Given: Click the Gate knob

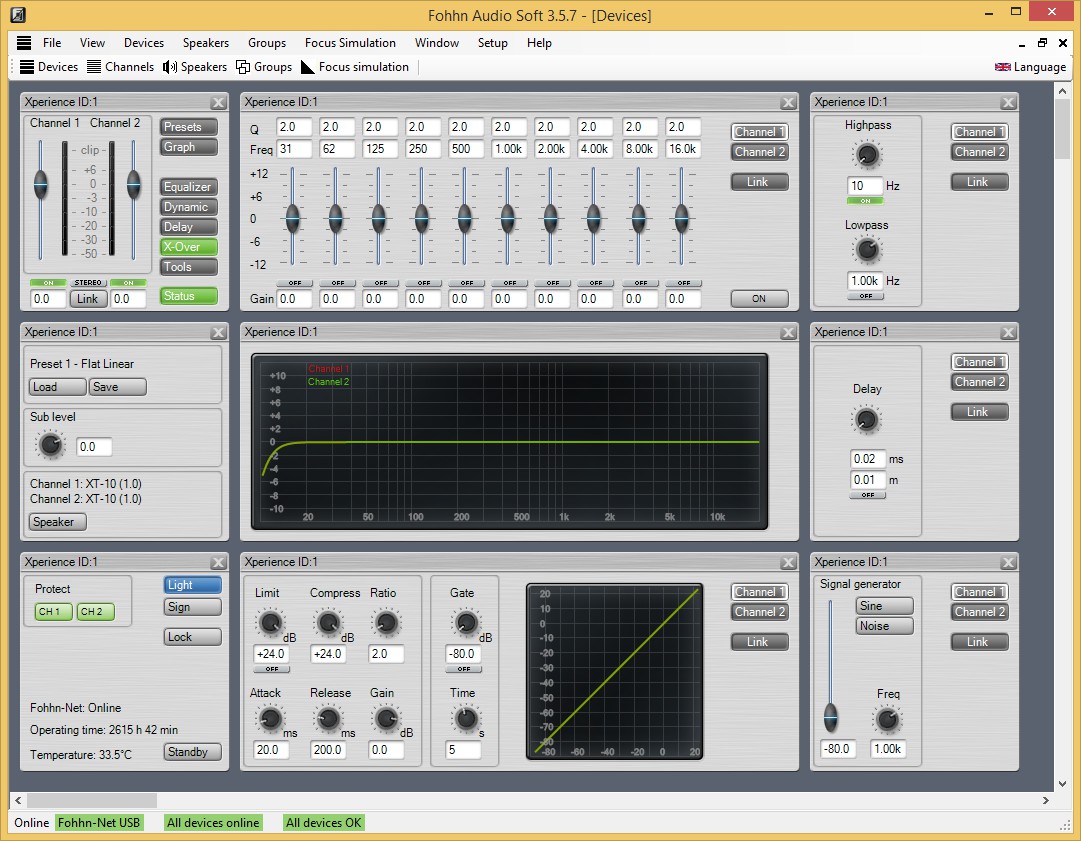Looking at the screenshot, I should [x=466, y=622].
